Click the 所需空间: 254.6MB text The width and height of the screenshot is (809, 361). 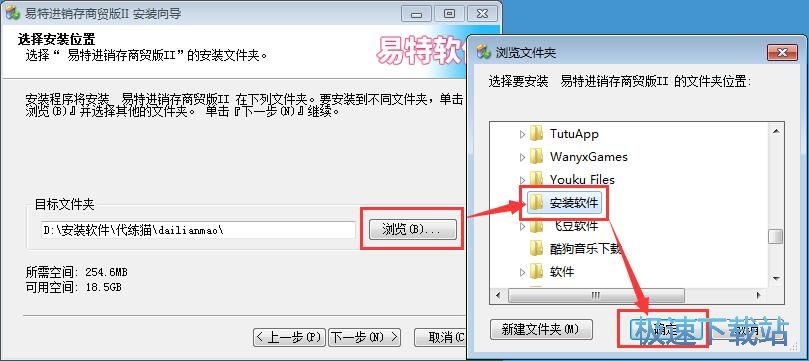point(76,272)
